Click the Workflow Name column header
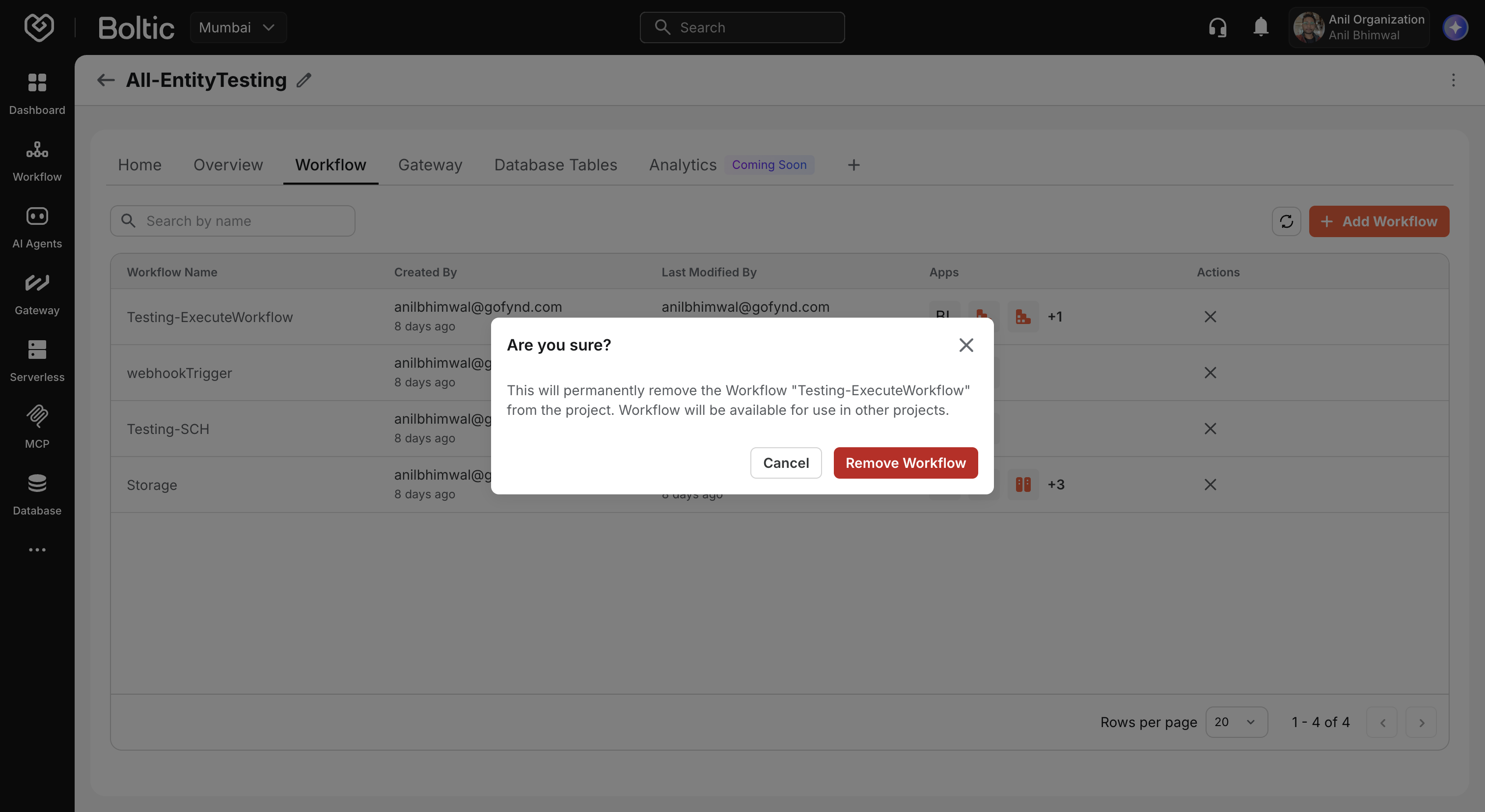 (172, 272)
